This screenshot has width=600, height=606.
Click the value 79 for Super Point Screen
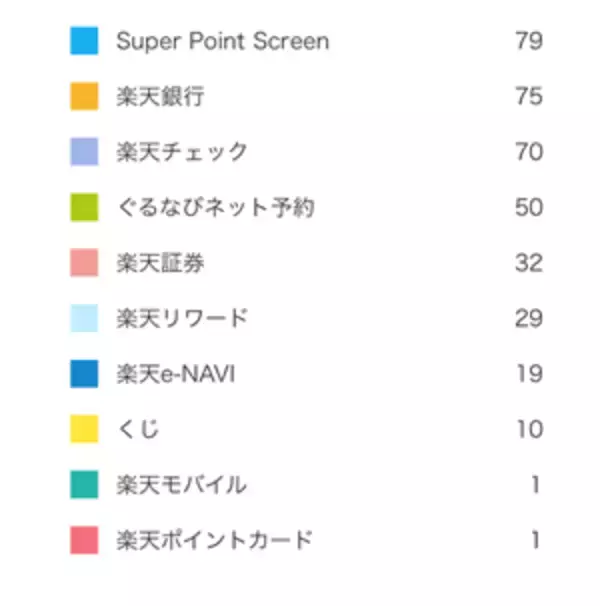(x=529, y=41)
